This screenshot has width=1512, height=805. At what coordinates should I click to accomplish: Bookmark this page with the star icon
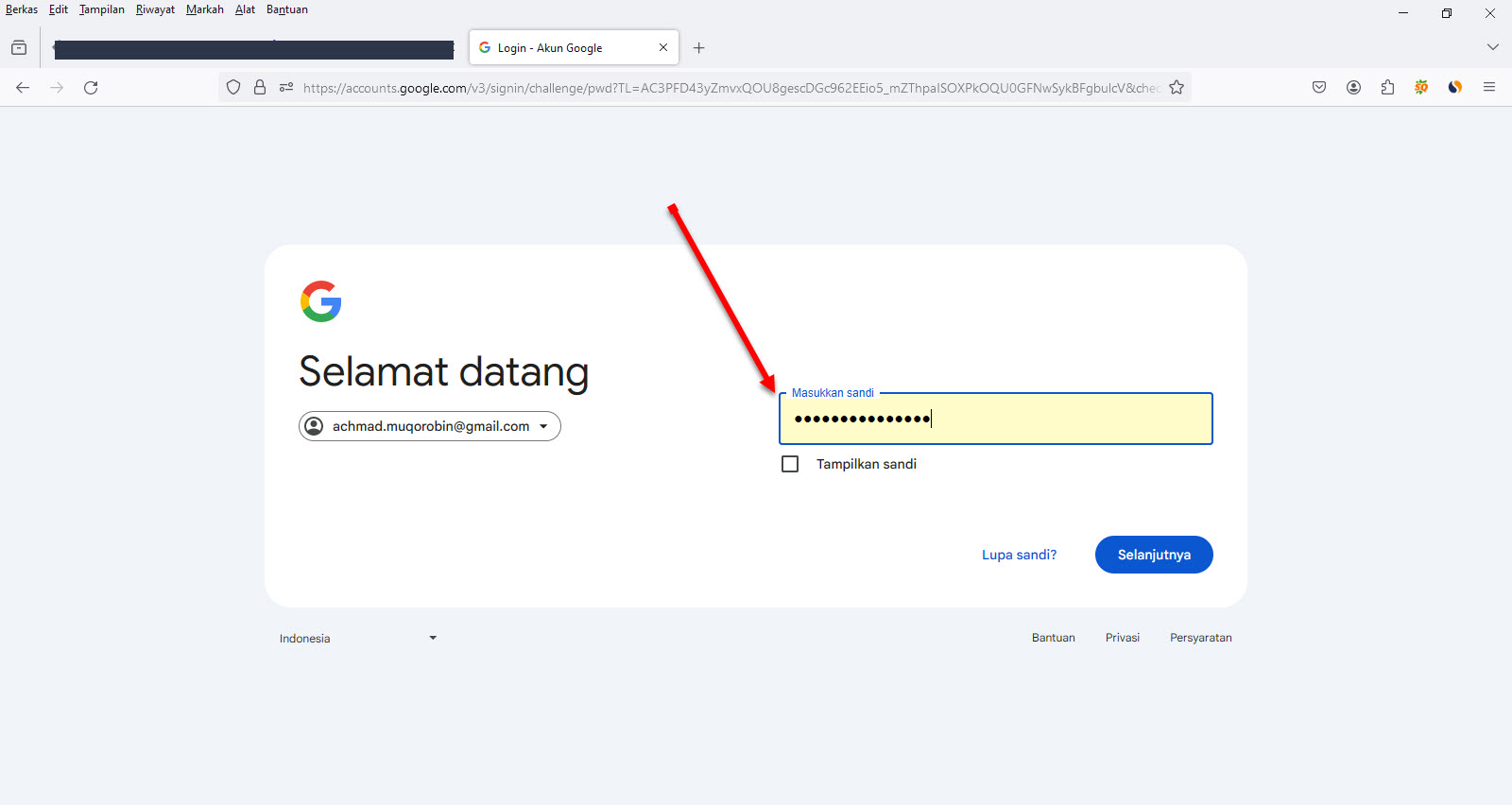pyautogui.click(x=1177, y=88)
